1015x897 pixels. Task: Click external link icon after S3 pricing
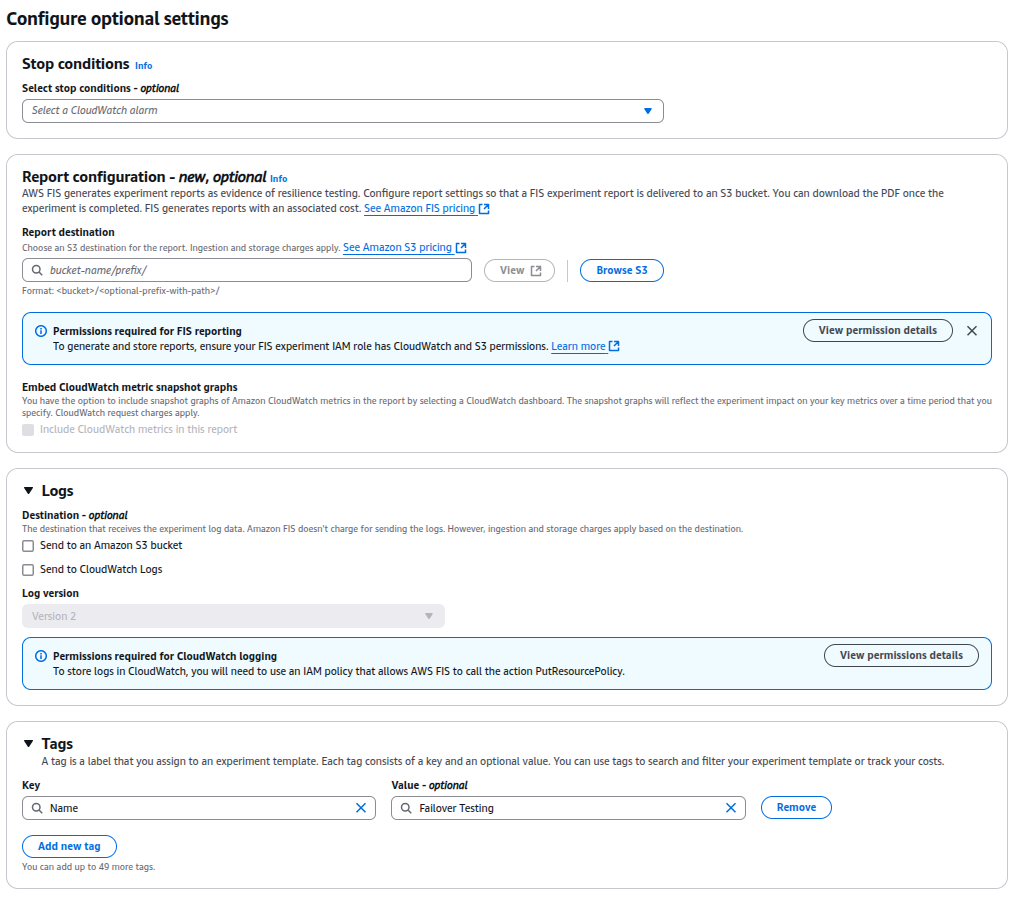point(461,247)
